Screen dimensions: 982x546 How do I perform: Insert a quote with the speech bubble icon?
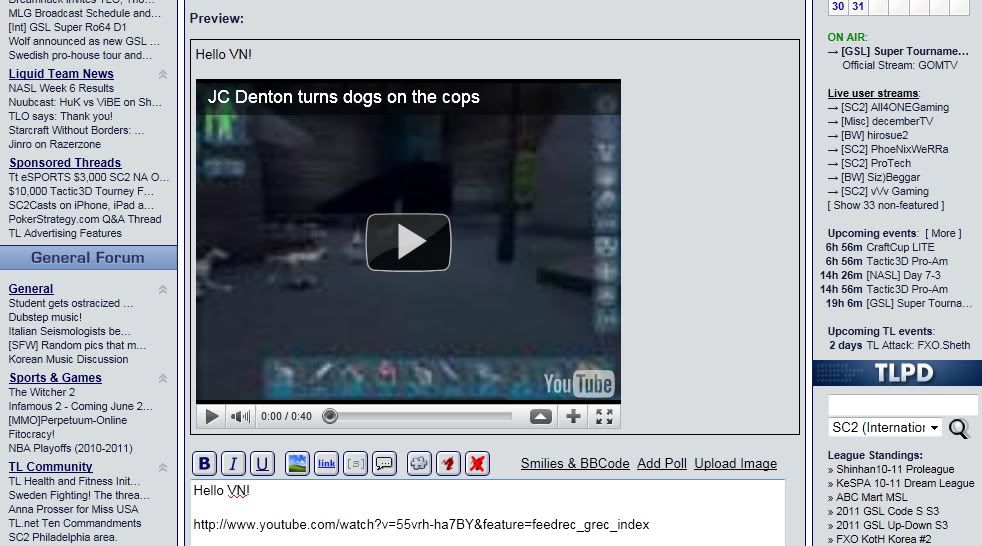(384, 464)
